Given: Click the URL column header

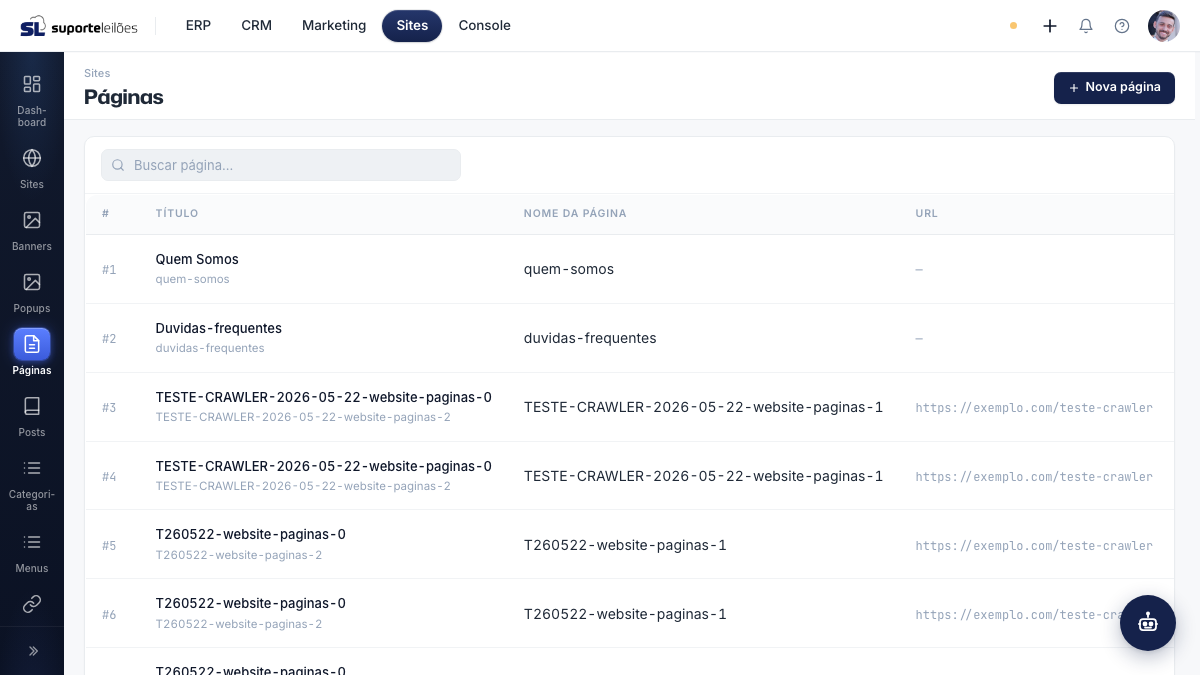Looking at the screenshot, I should click(927, 213).
